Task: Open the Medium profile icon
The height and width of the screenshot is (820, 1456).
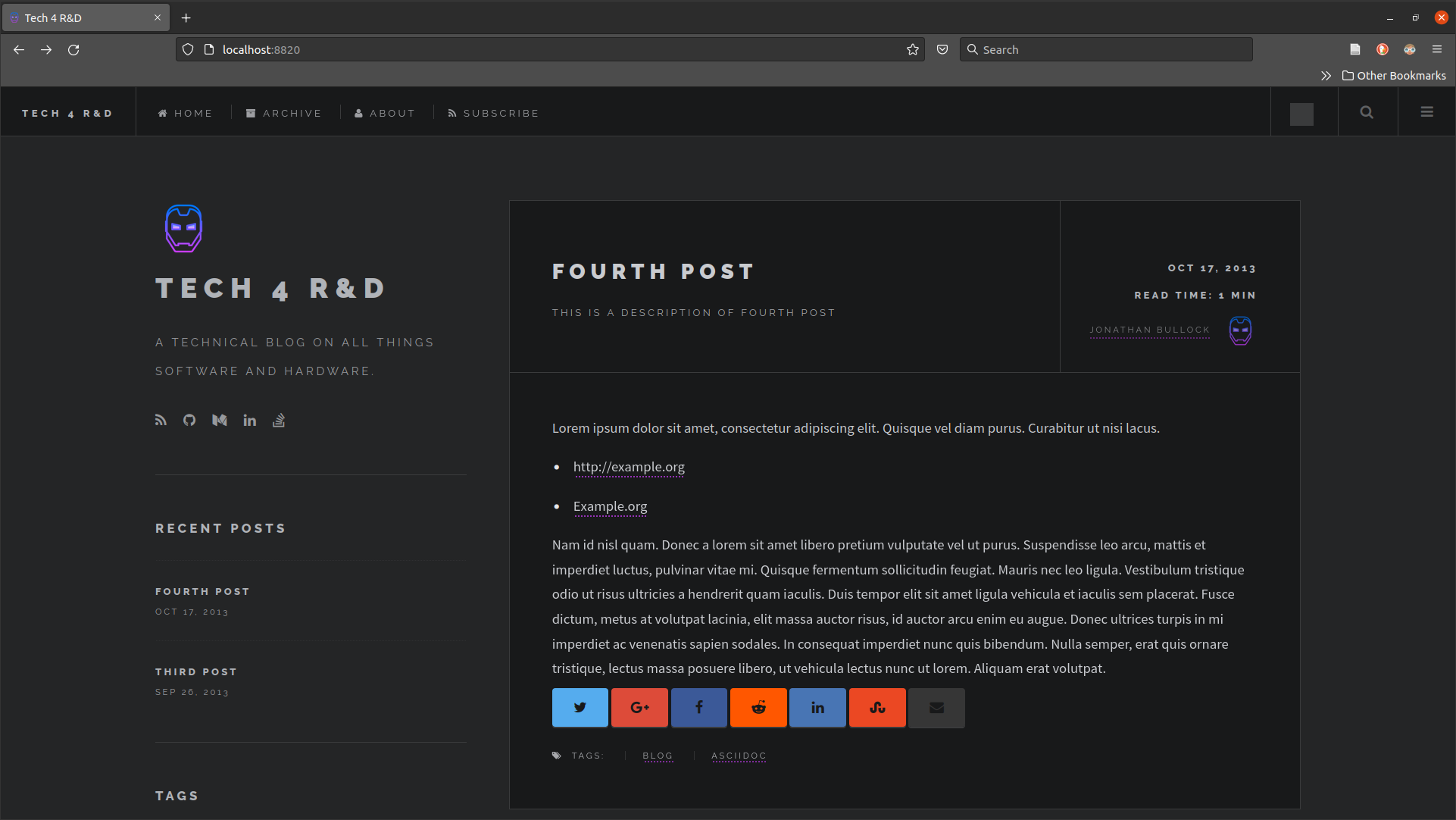Action: (x=220, y=420)
